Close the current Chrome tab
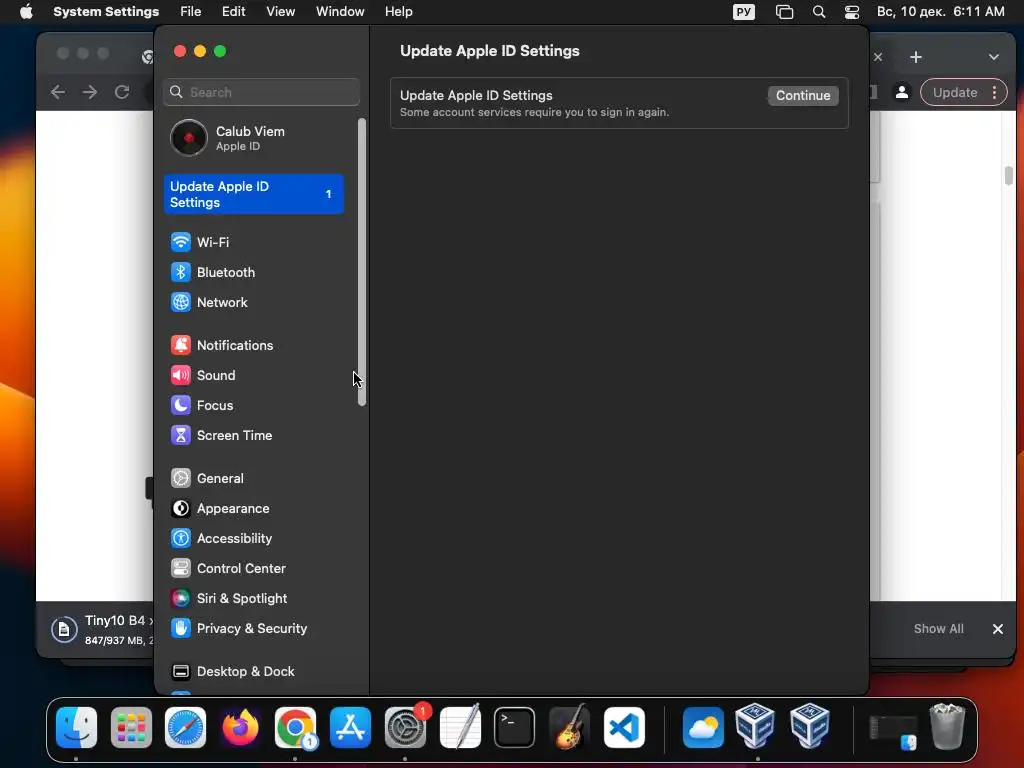This screenshot has height=768, width=1024. click(878, 57)
